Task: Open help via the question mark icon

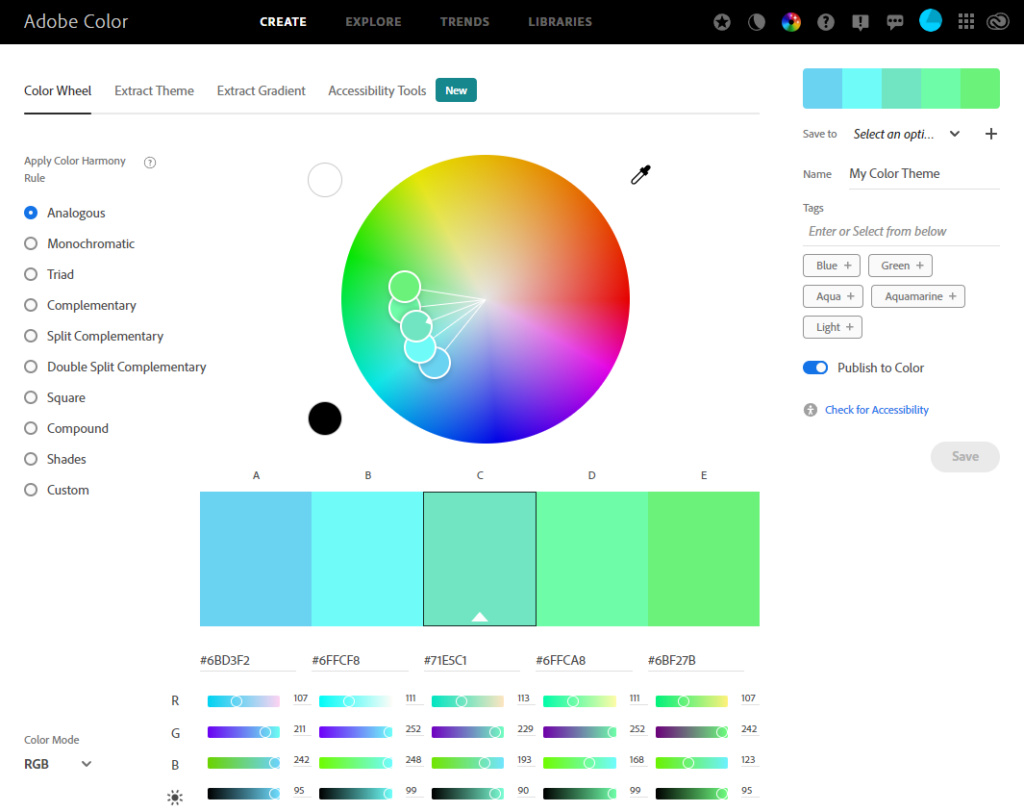Action: (x=826, y=22)
